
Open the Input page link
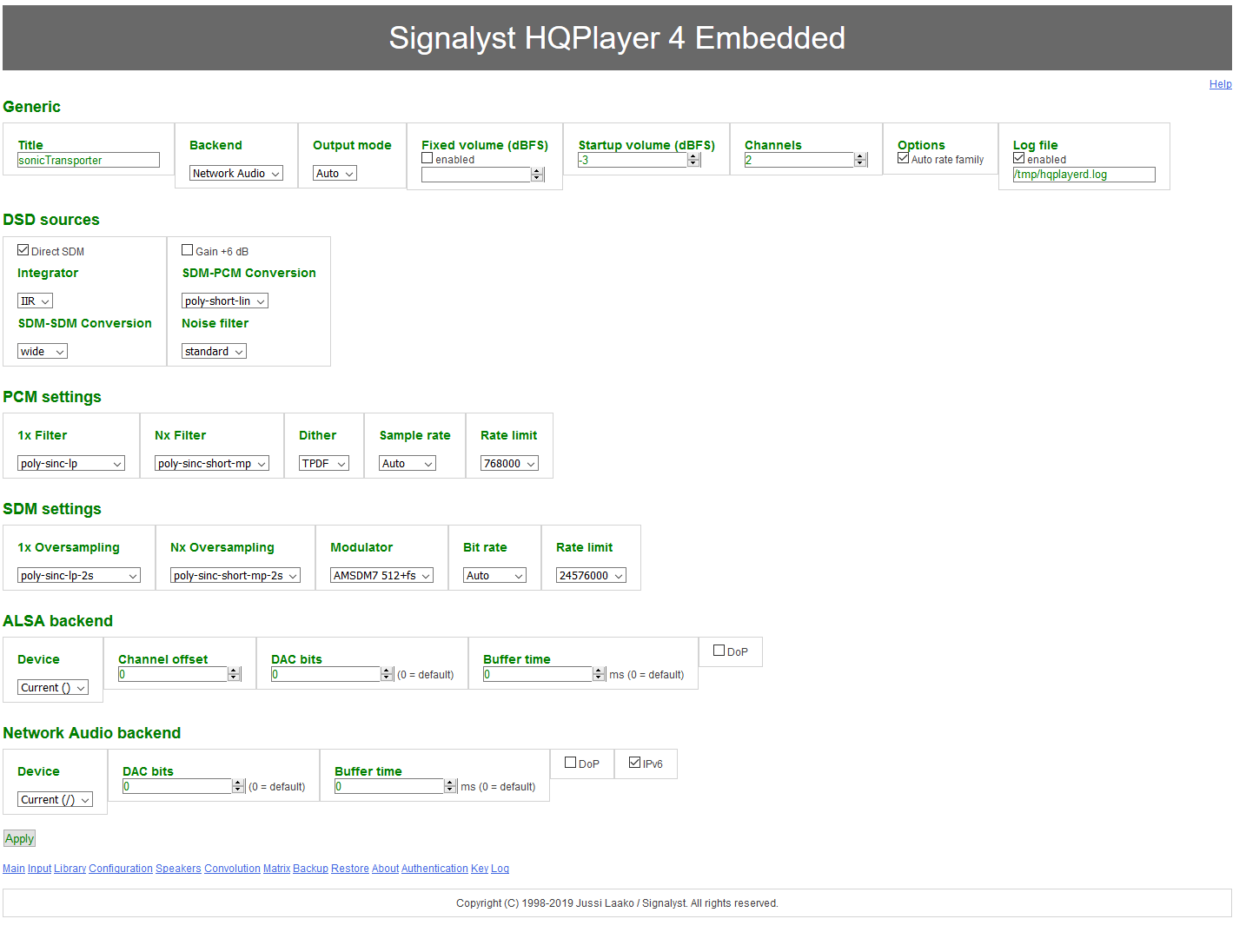pyautogui.click(x=39, y=869)
